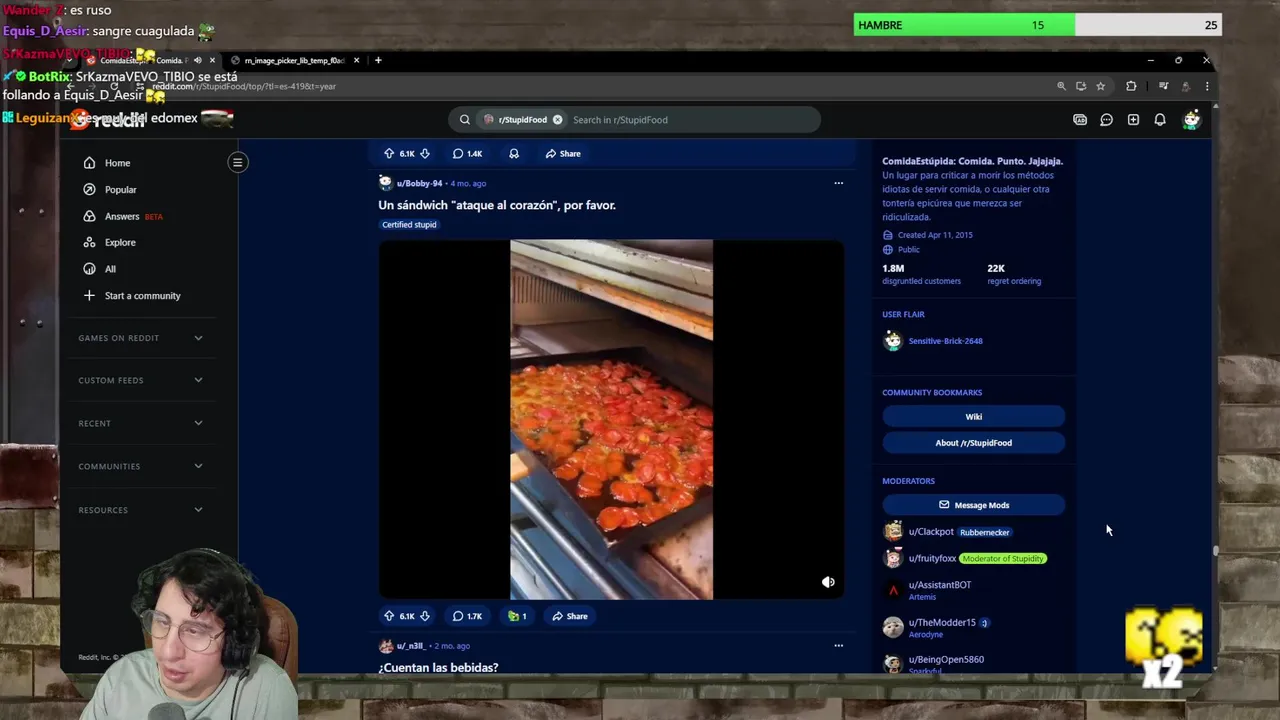1280x720 pixels.
Task: Expand the Custom Feeds section
Action: 140,380
